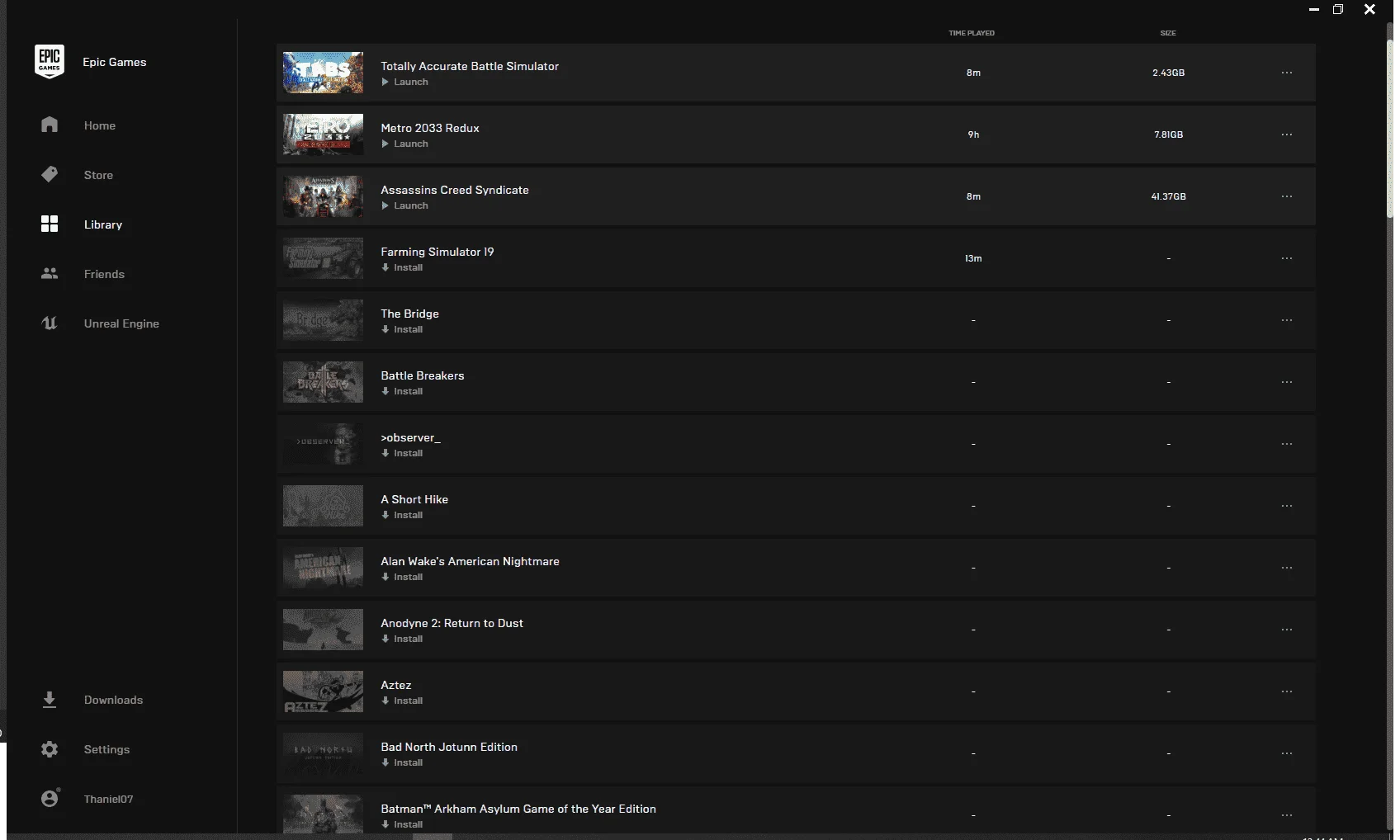Open Unreal Engine in the sidebar

(121, 323)
